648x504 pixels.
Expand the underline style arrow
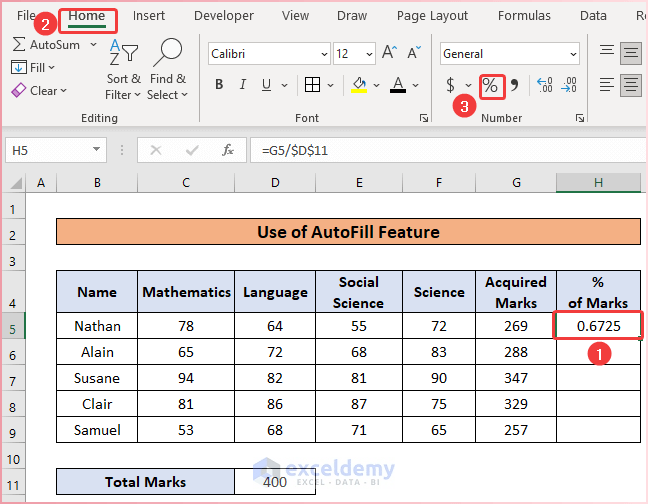pyautogui.click(x=284, y=86)
